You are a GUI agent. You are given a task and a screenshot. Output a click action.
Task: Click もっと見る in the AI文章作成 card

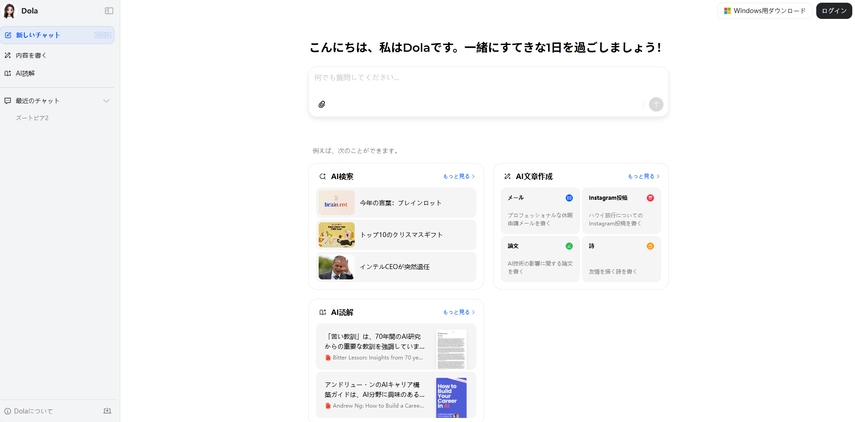pos(643,177)
